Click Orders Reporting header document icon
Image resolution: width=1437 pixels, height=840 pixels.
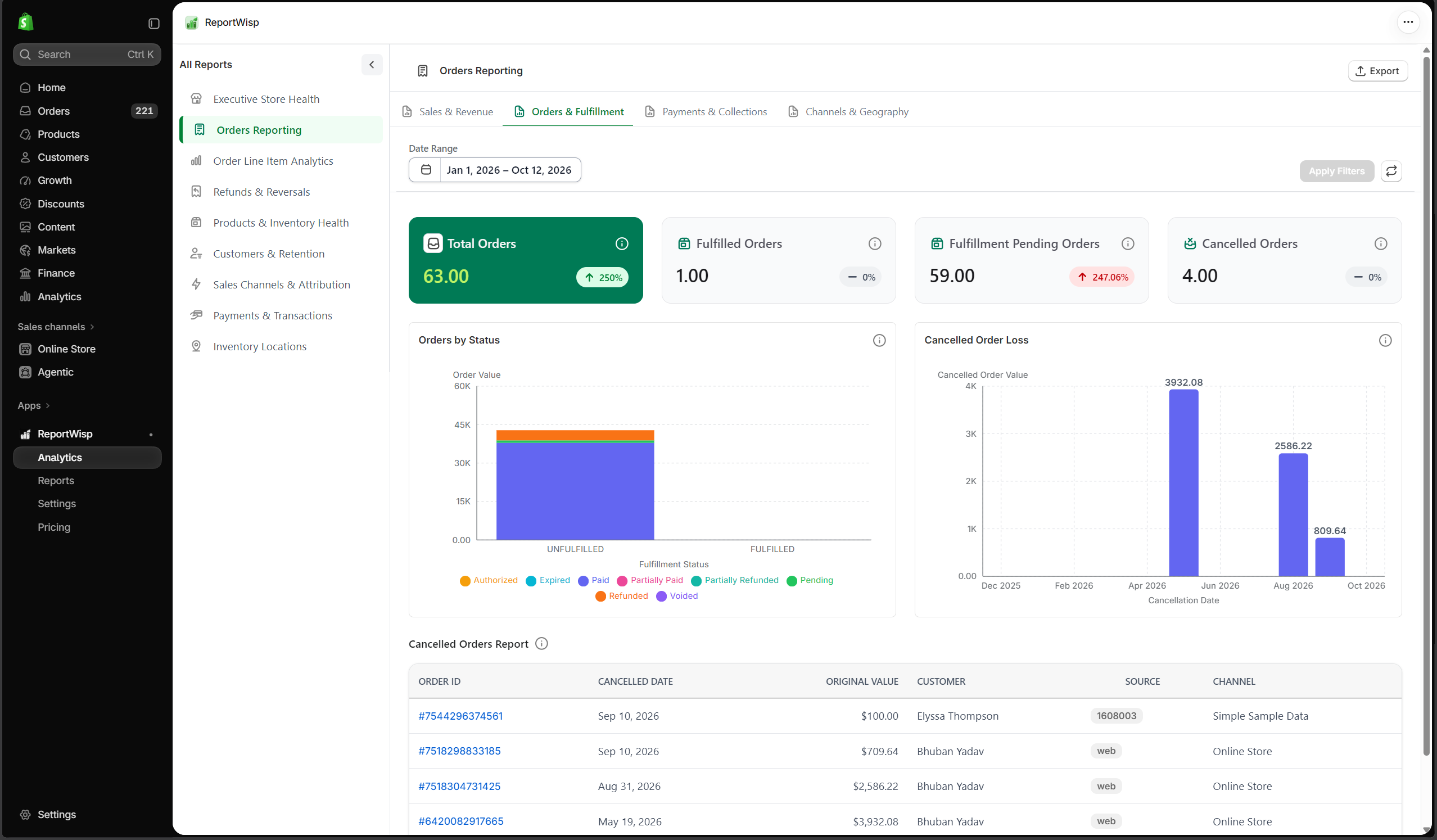coord(423,71)
